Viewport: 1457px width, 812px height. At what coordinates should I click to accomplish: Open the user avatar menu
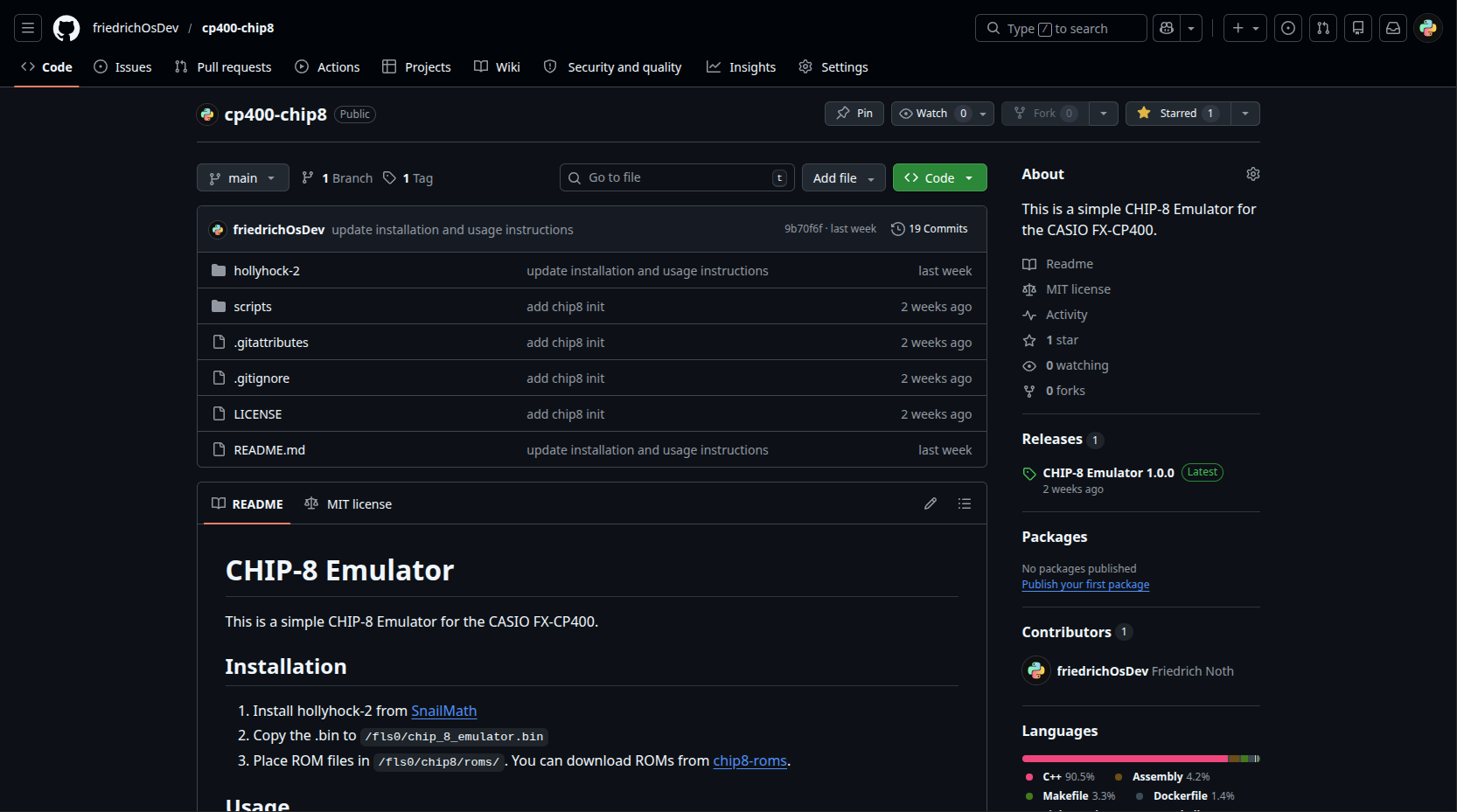click(x=1428, y=28)
